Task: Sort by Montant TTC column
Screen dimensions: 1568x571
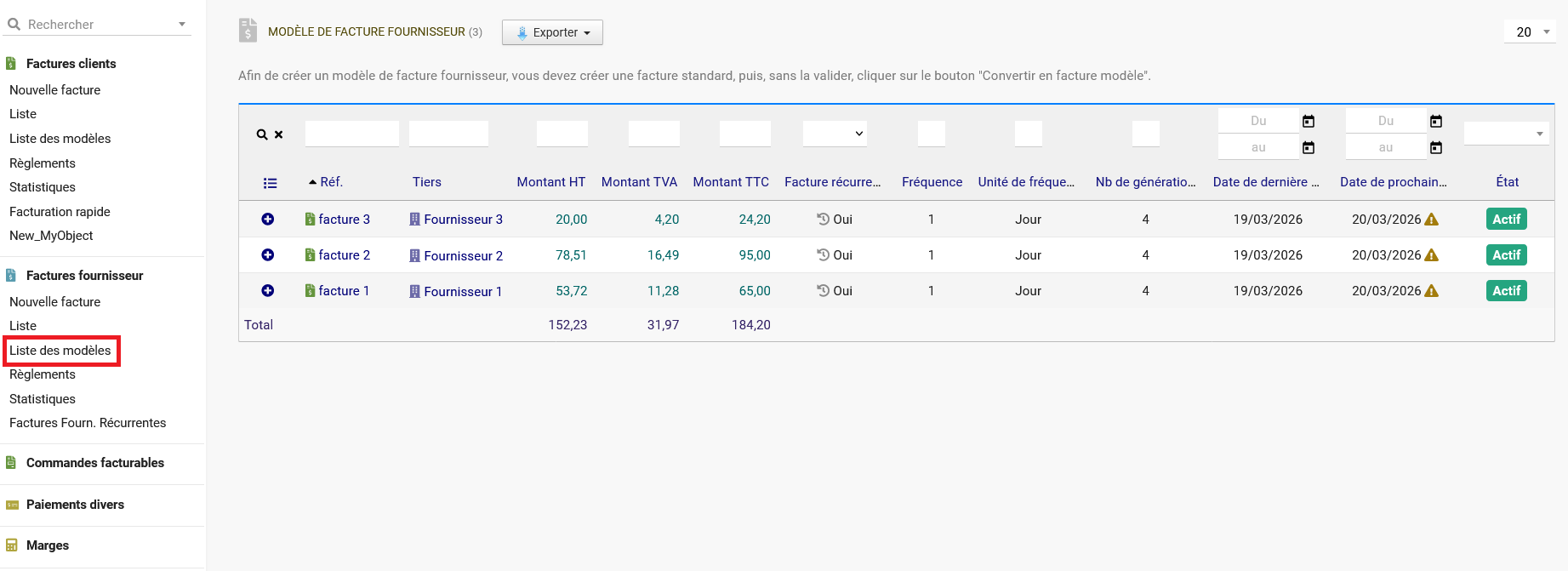Action: tap(731, 182)
